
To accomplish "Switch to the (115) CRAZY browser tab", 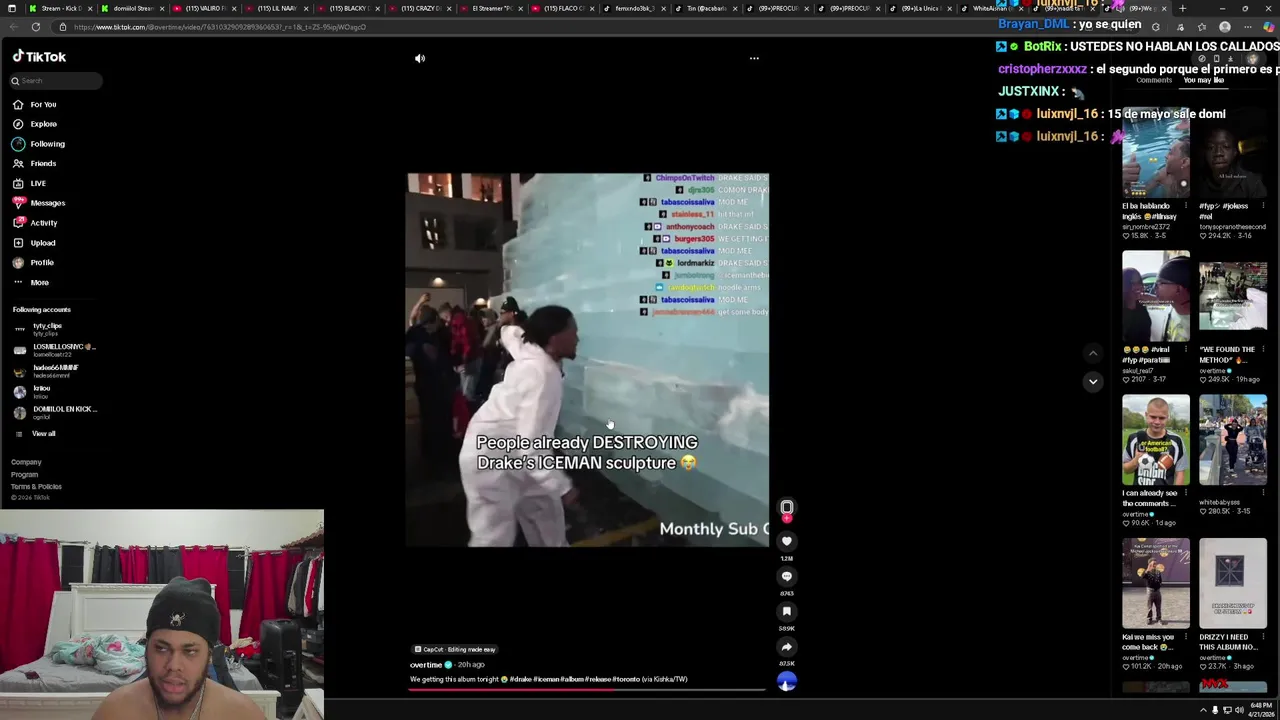I will coord(418,8).
